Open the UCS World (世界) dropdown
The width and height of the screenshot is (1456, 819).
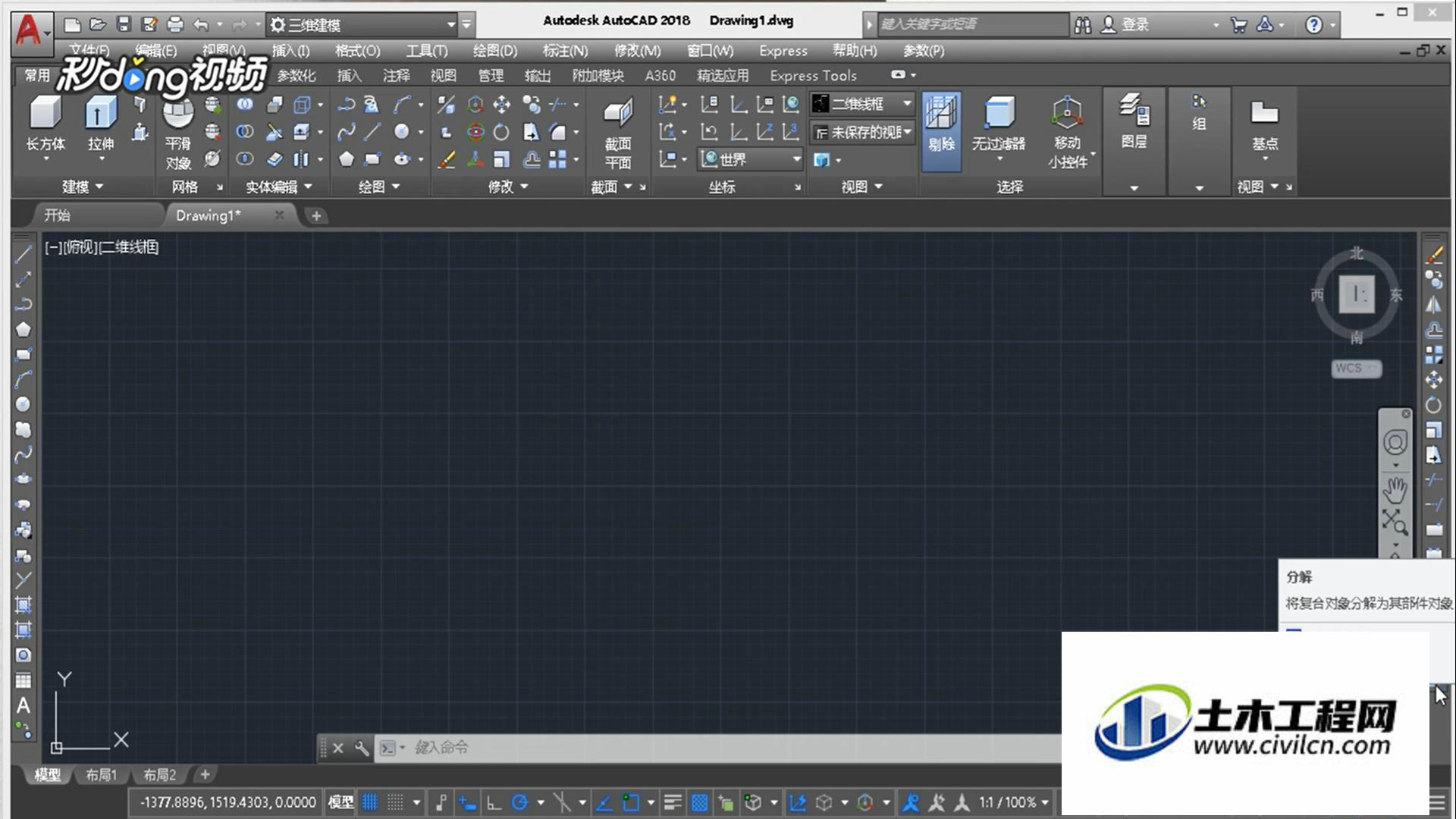(x=751, y=159)
